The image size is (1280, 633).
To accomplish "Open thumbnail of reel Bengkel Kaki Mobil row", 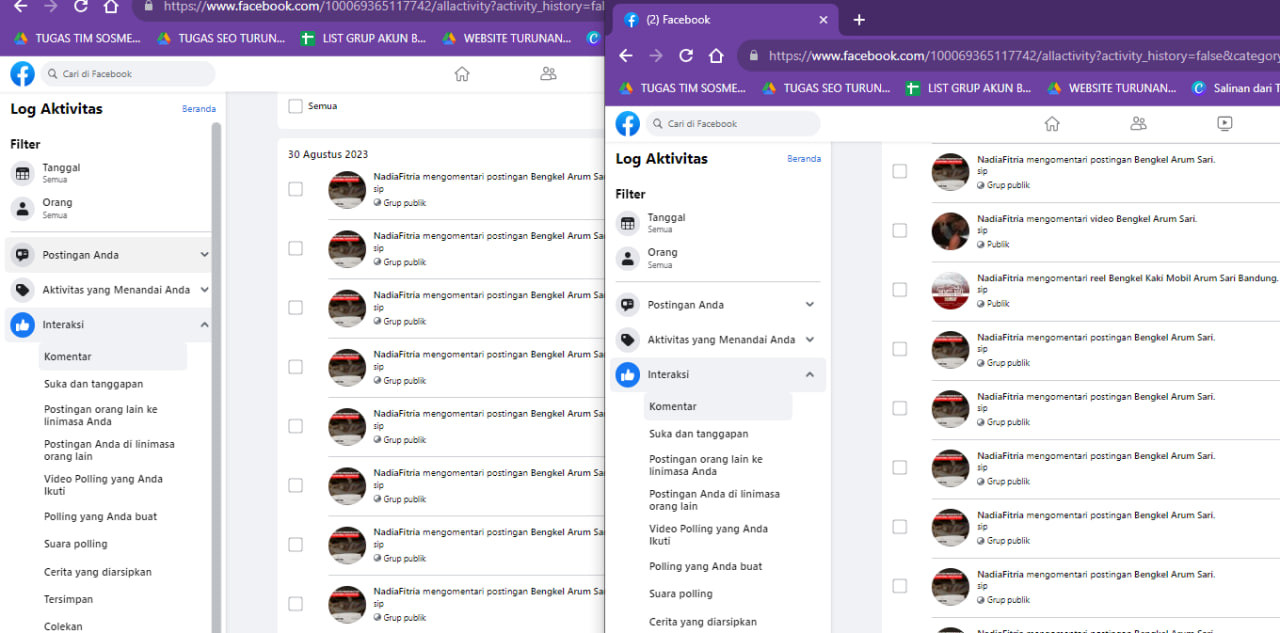I will coord(950,290).
